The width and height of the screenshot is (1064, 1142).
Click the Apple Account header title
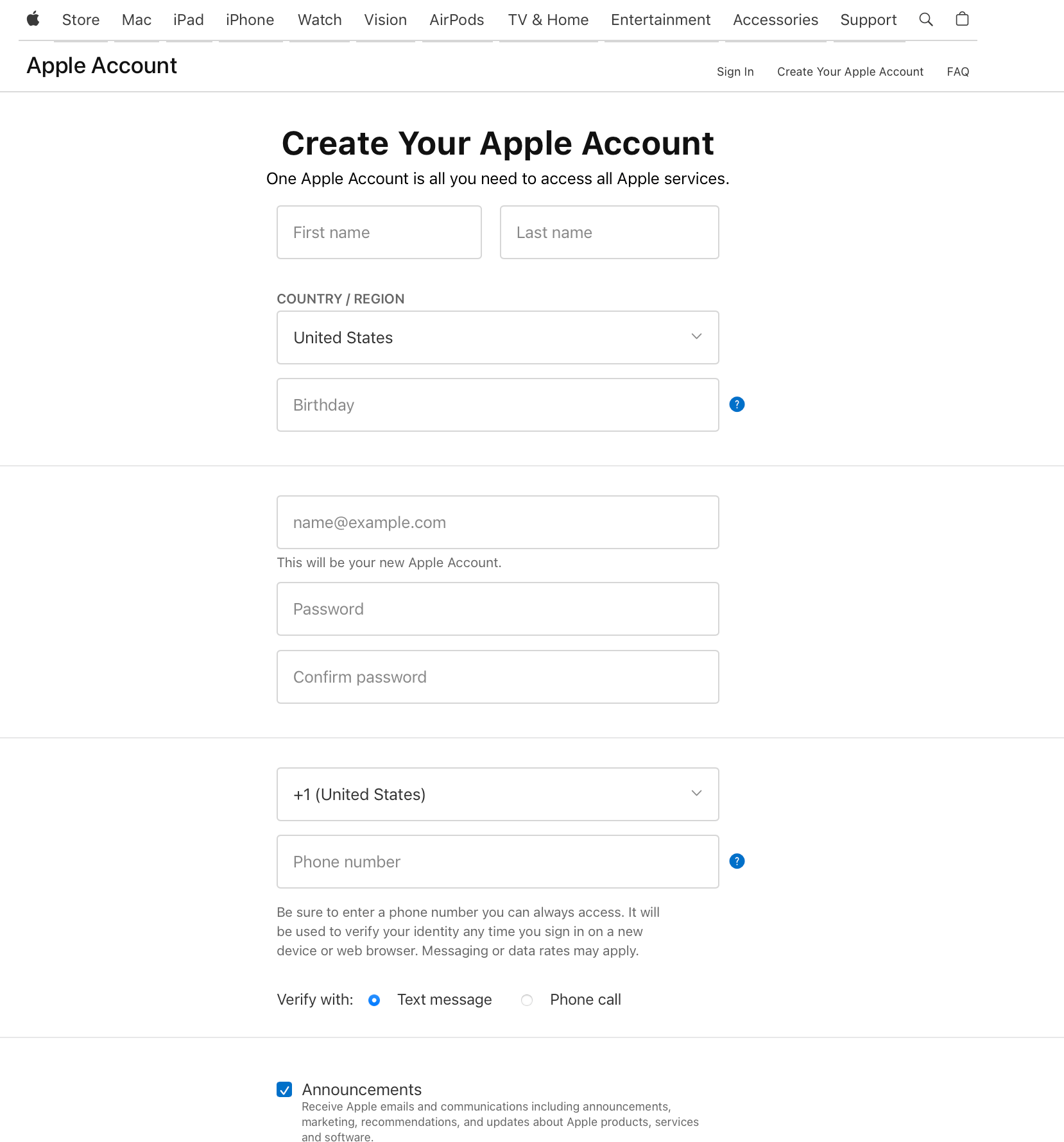pos(102,65)
